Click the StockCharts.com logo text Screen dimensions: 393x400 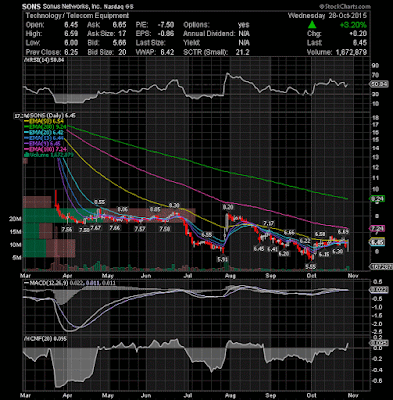[345, 6]
